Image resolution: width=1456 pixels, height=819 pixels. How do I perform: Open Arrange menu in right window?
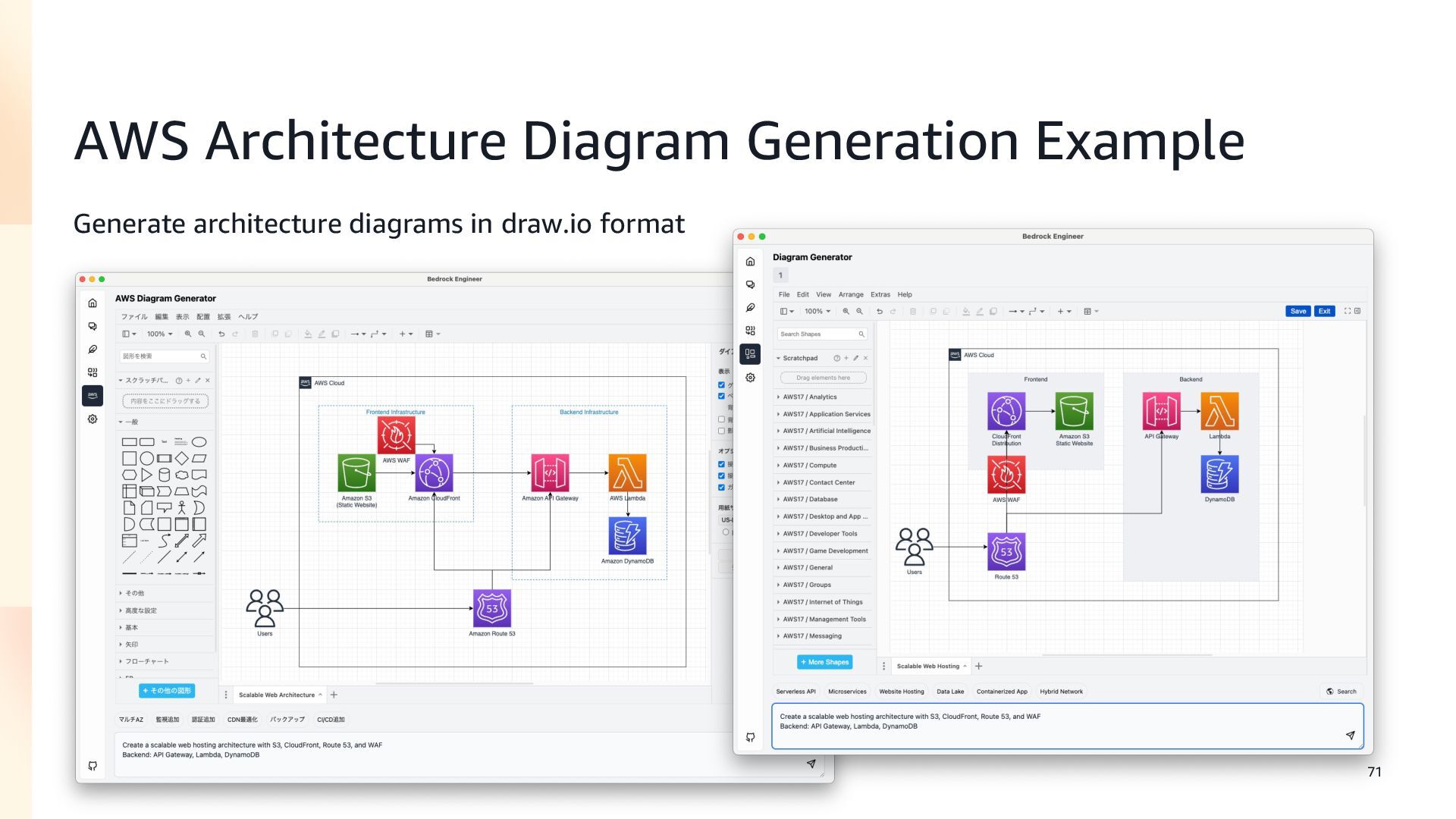click(x=851, y=295)
